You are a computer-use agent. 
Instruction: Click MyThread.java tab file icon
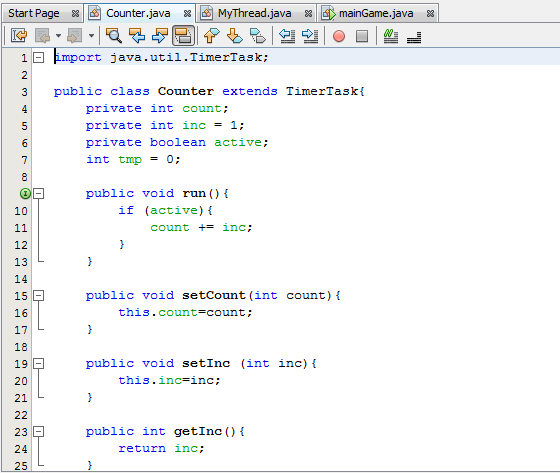point(206,14)
